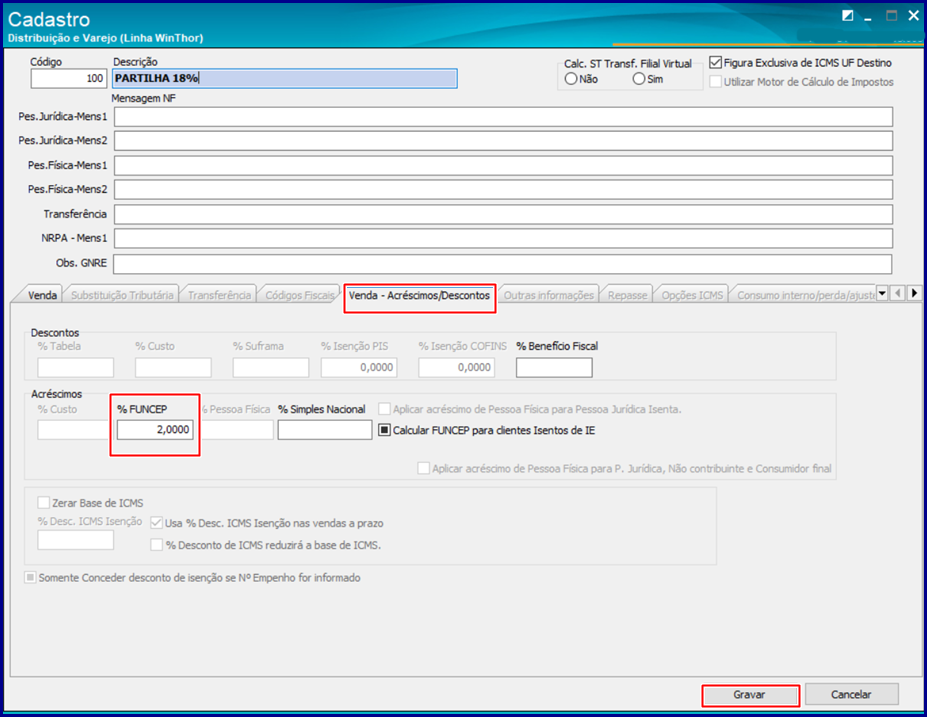
Task: Open the Códigos Fiscais tab
Action: tap(300, 295)
